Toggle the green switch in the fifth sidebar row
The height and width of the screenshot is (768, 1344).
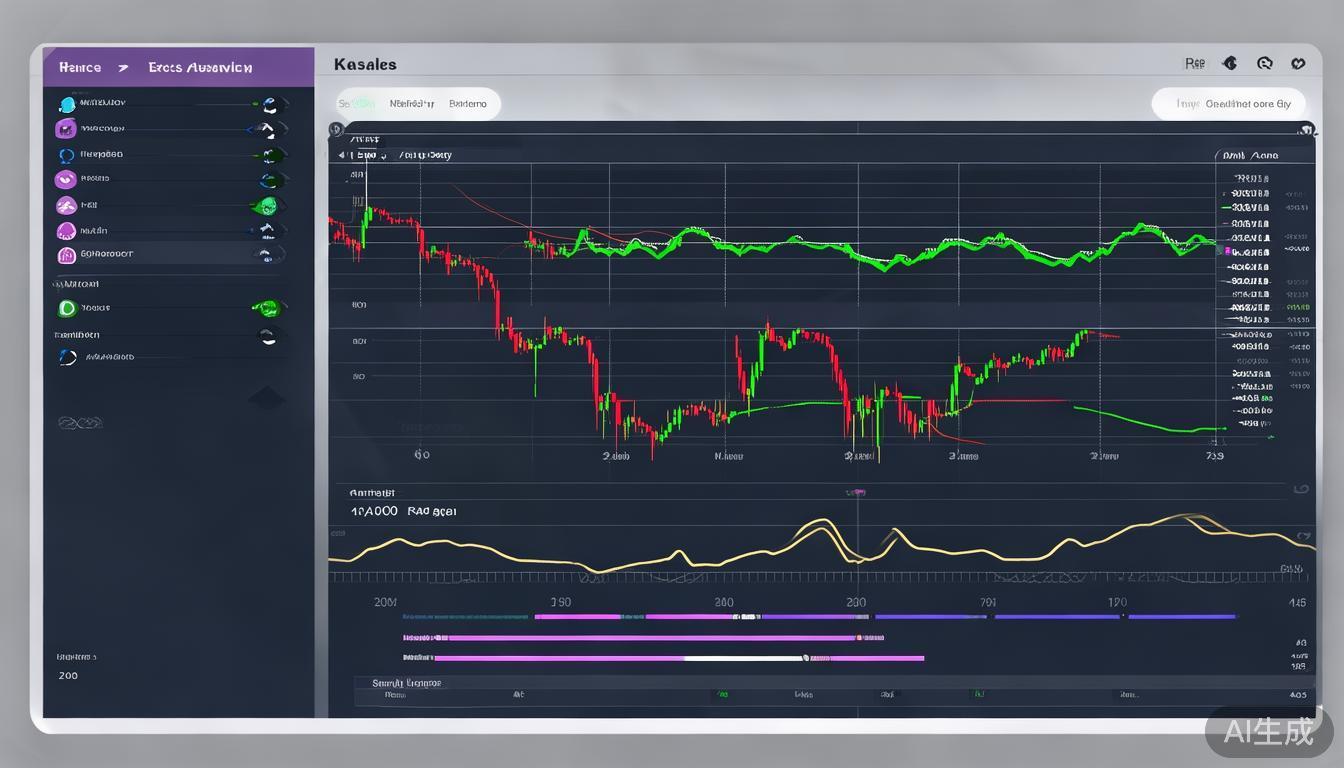[266, 206]
